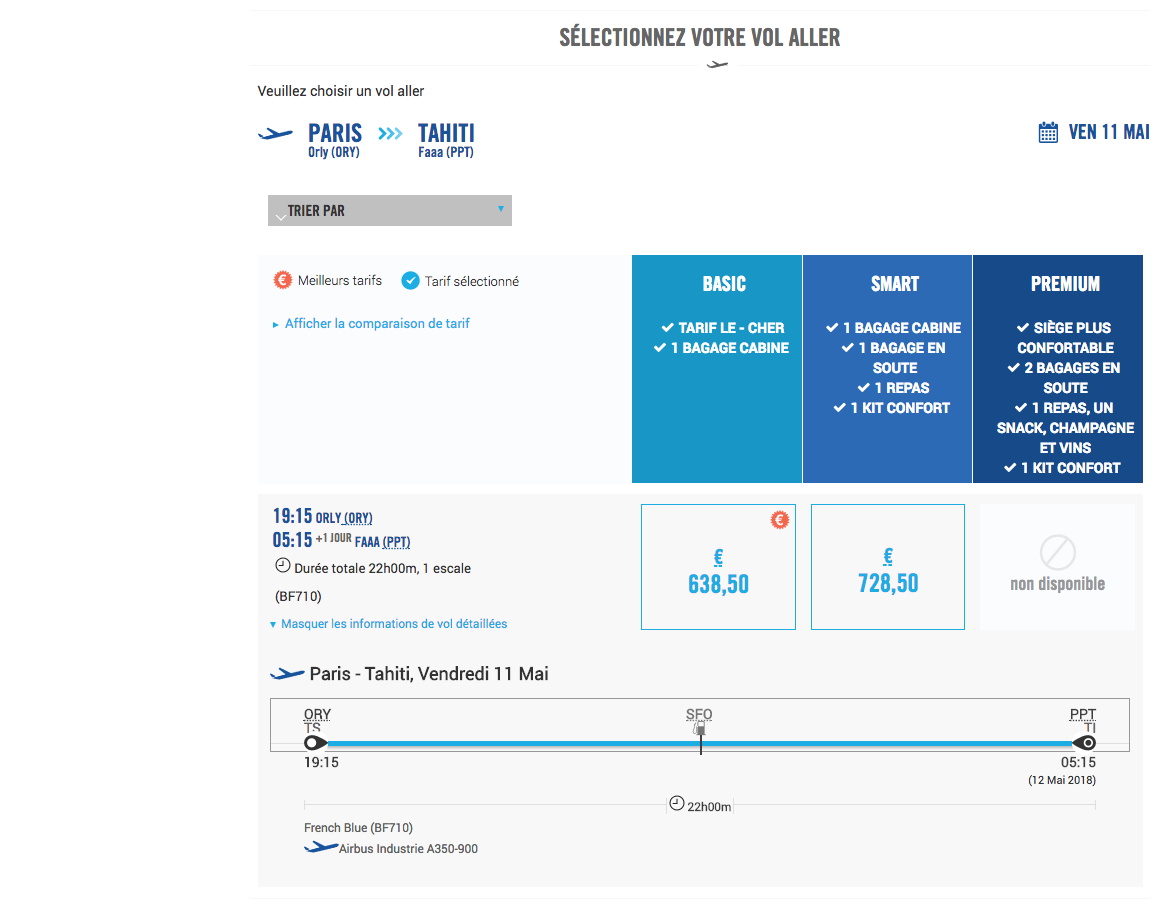
Task: Expand Afficher la comparaison de tarif
Action: coord(377,324)
